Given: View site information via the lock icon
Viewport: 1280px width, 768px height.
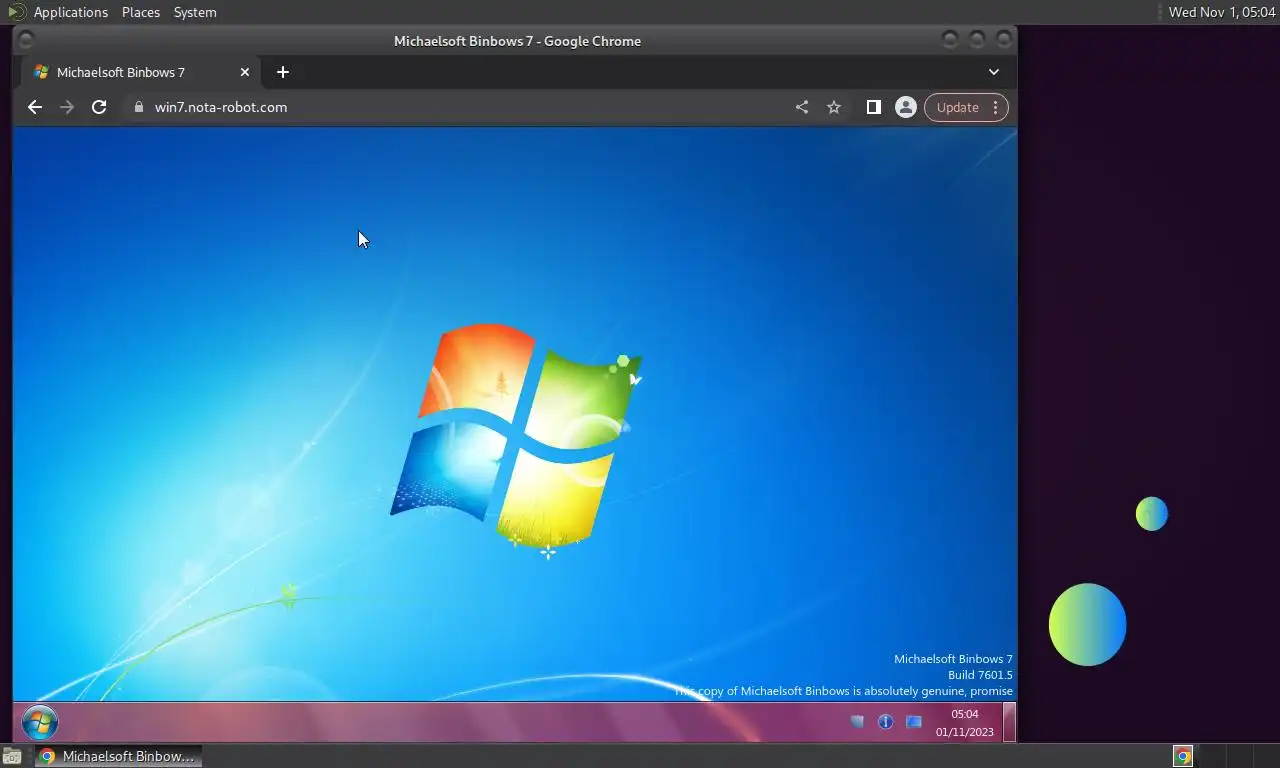Looking at the screenshot, I should point(139,107).
